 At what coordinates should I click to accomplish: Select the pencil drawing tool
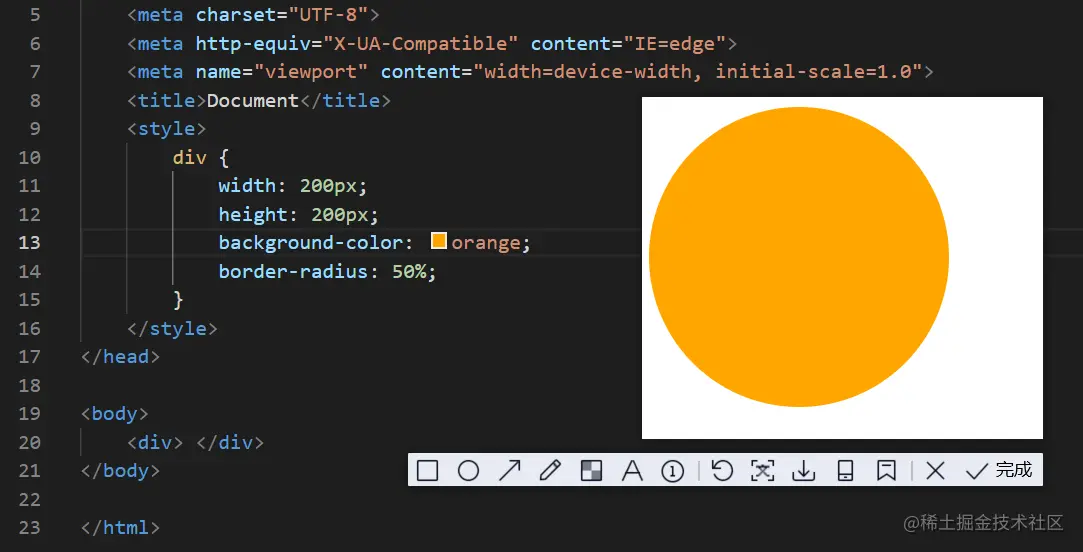[x=550, y=470]
